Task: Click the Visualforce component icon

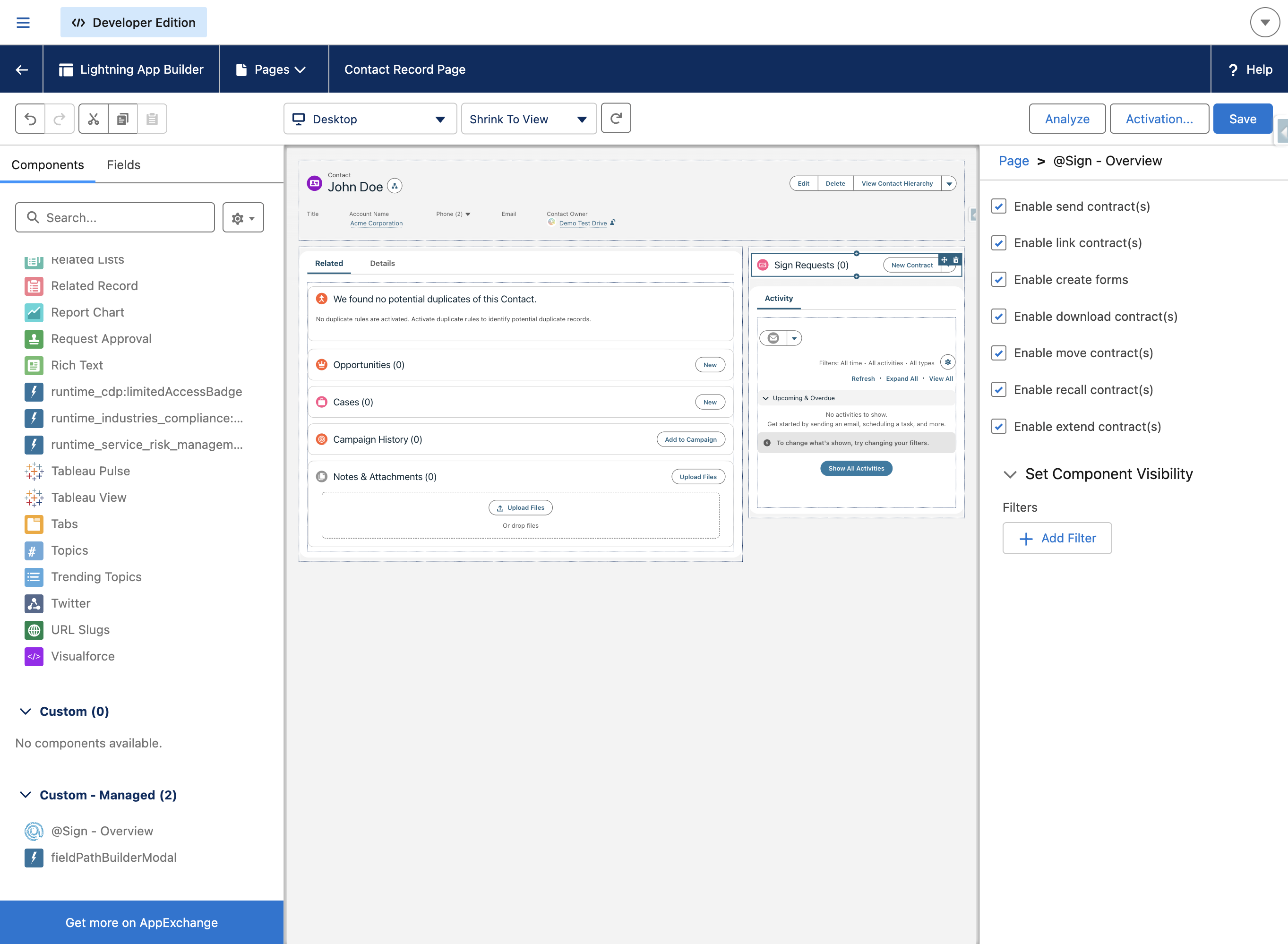Action: [x=34, y=656]
